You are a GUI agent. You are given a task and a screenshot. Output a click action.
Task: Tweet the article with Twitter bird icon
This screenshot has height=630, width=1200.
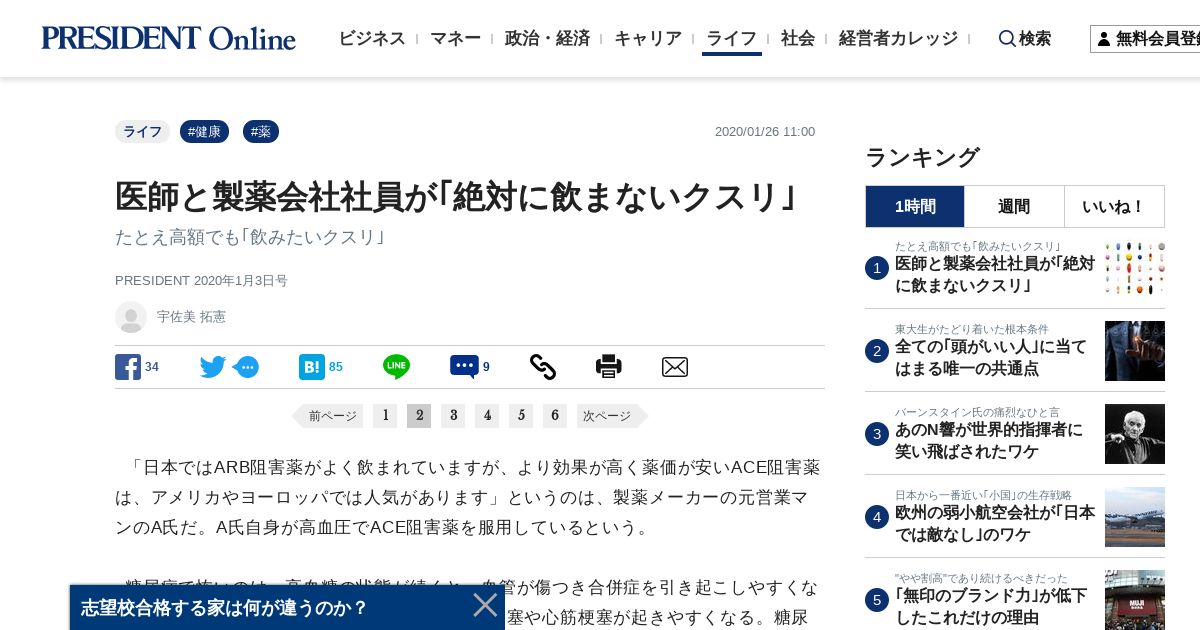(213, 367)
